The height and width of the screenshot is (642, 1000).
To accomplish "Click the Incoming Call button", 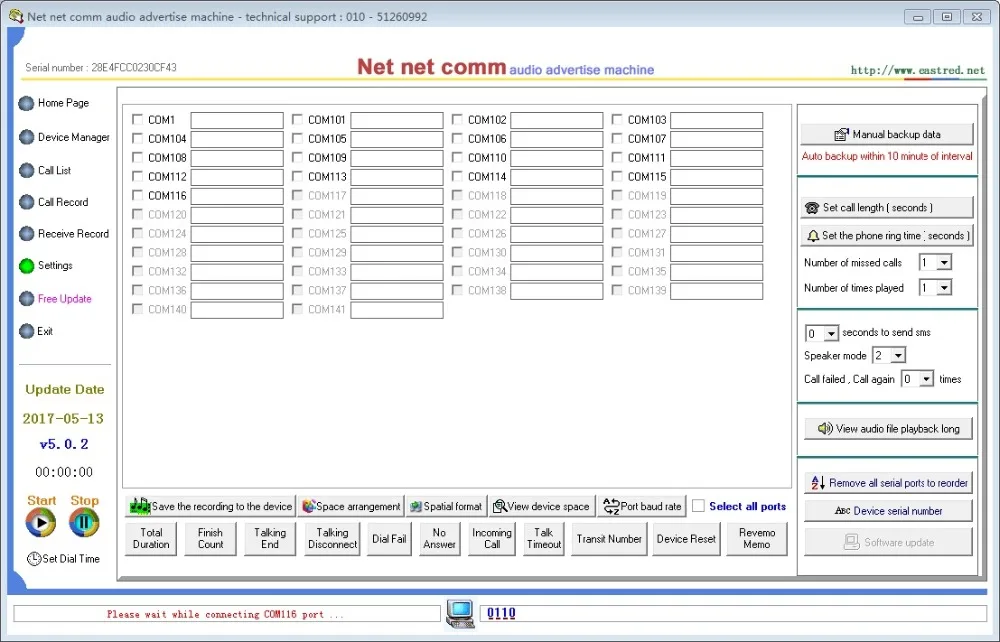I will pyautogui.click(x=492, y=539).
